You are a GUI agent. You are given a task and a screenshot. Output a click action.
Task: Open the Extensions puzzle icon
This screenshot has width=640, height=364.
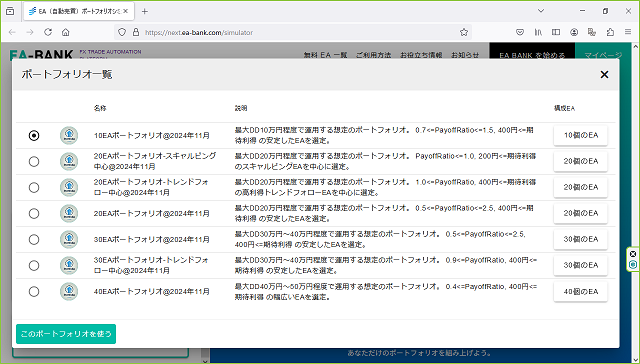[x=610, y=32]
